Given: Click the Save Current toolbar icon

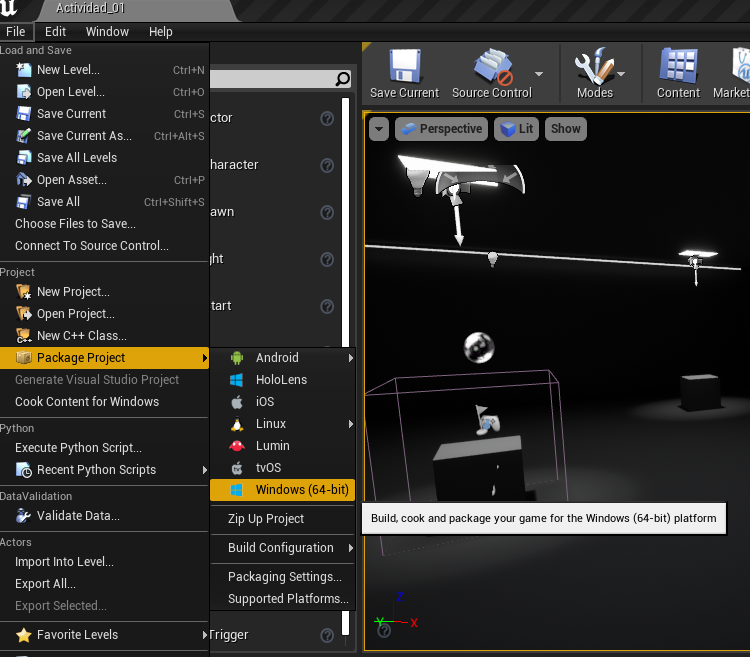Looking at the screenshot, I should 404,69.
